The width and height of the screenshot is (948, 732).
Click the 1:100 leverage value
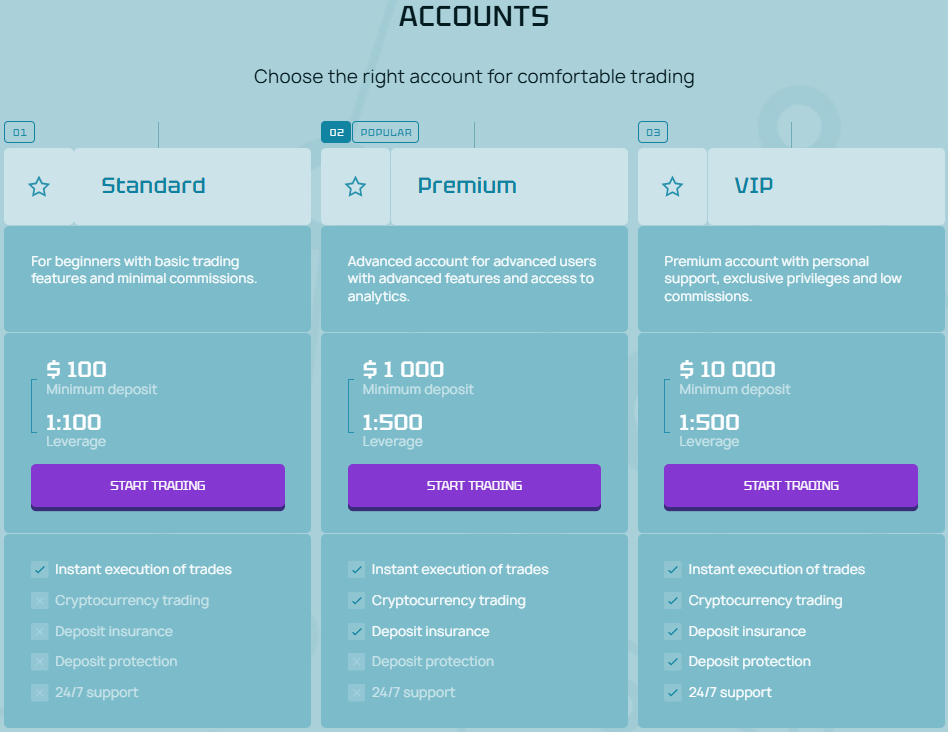74,422
